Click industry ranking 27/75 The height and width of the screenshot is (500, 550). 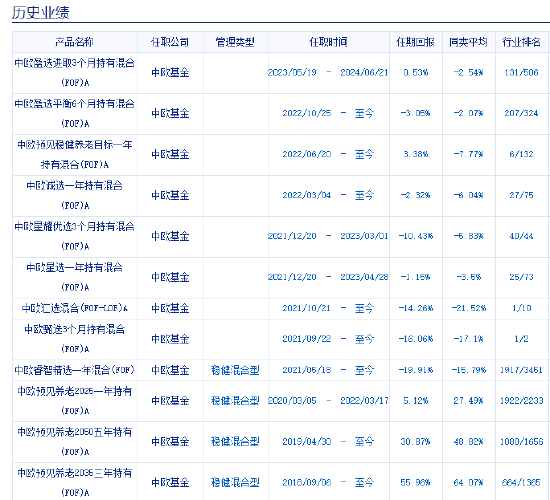(x=522, y=195)
